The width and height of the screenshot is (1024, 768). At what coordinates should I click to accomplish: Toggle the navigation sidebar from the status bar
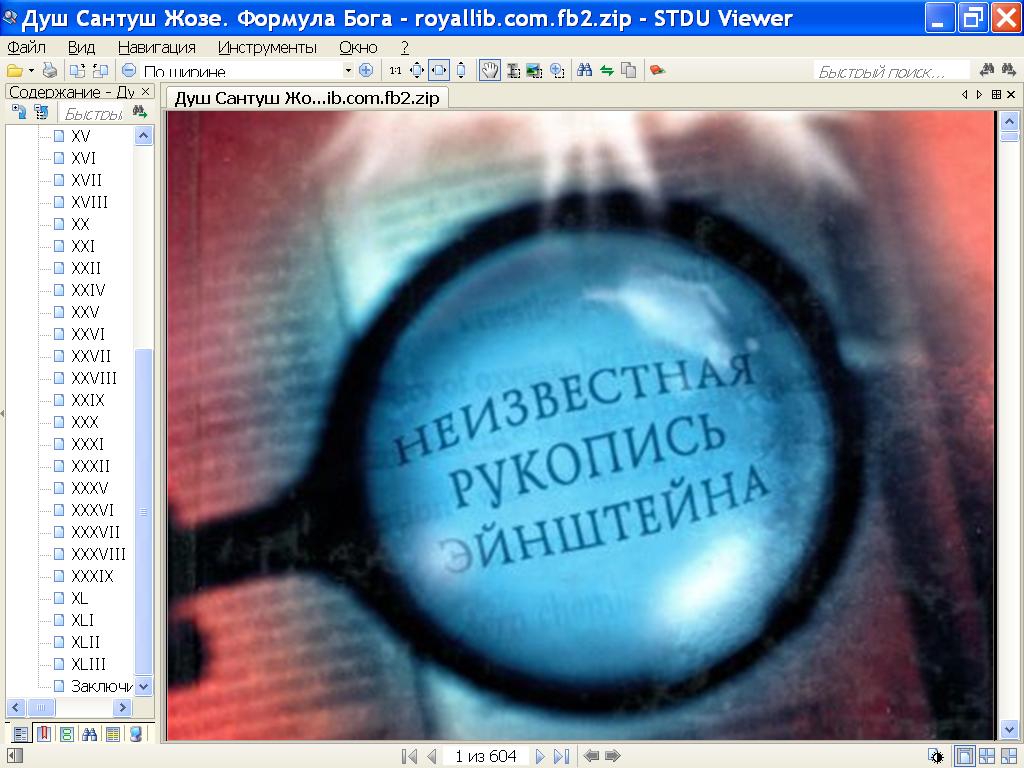[x=14, y=756]
